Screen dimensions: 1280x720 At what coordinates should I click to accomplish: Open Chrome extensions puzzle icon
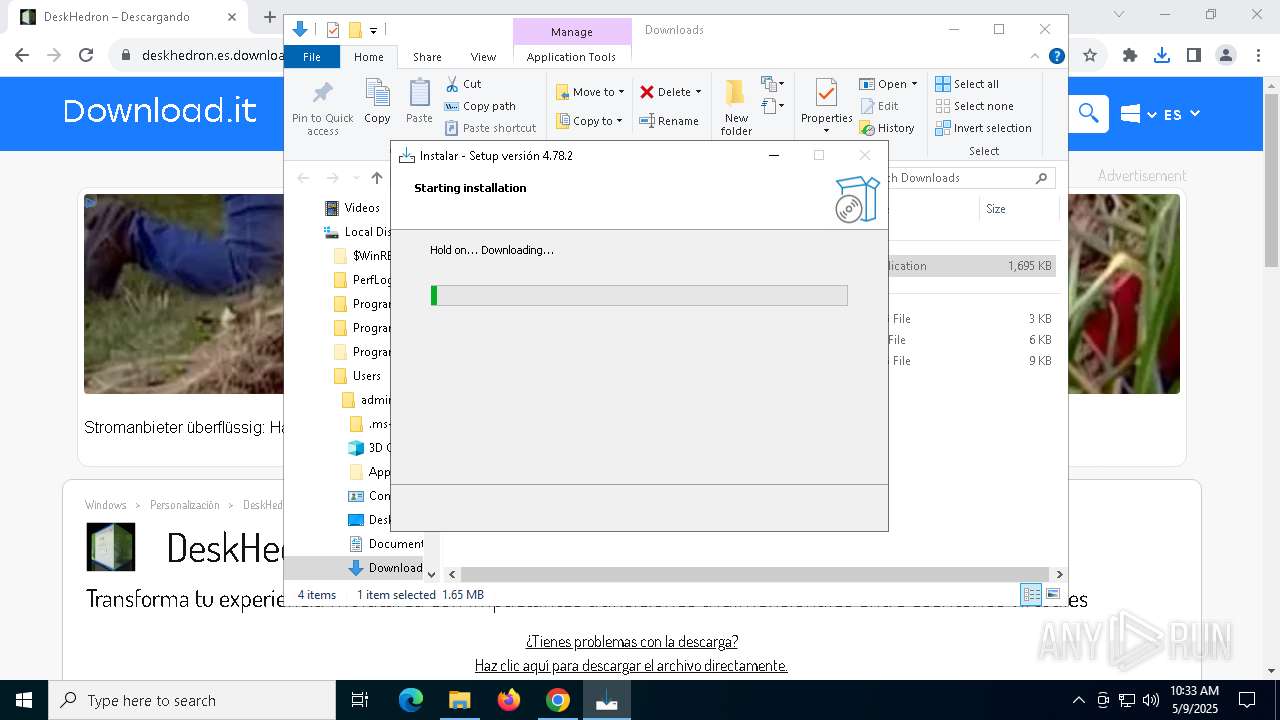coord(1130,56)
